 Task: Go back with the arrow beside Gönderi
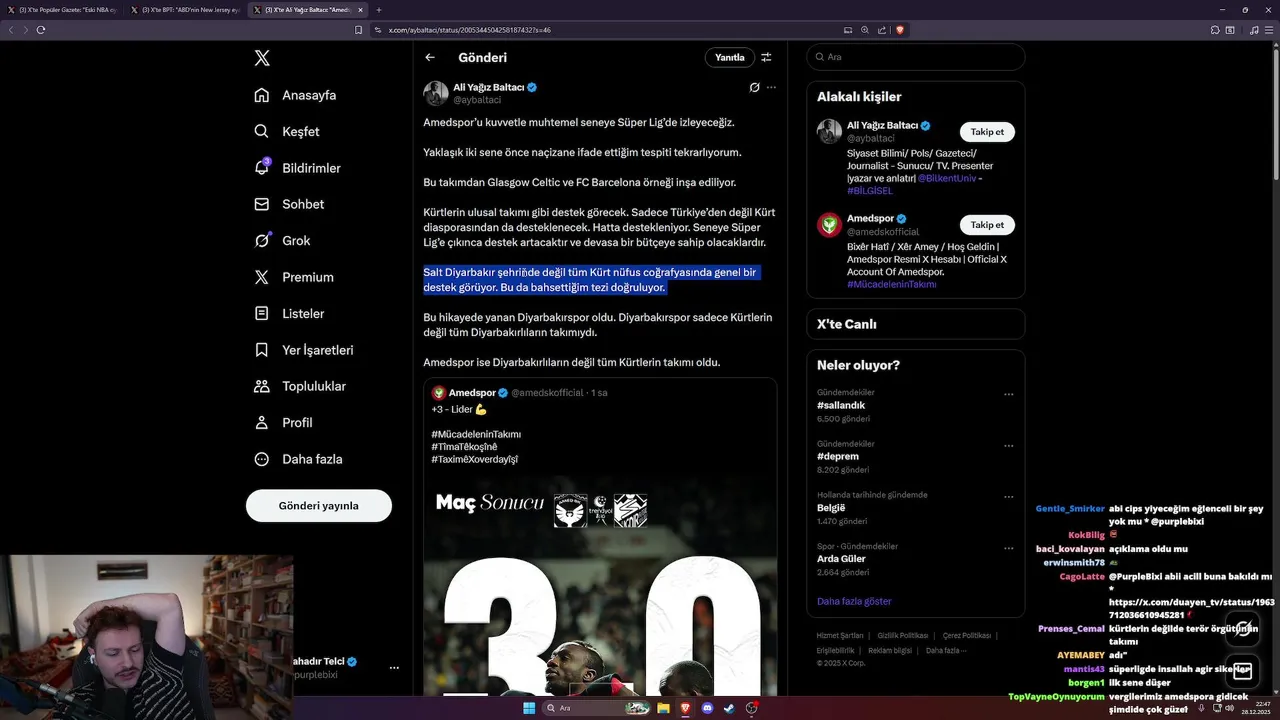pos(430,57)
